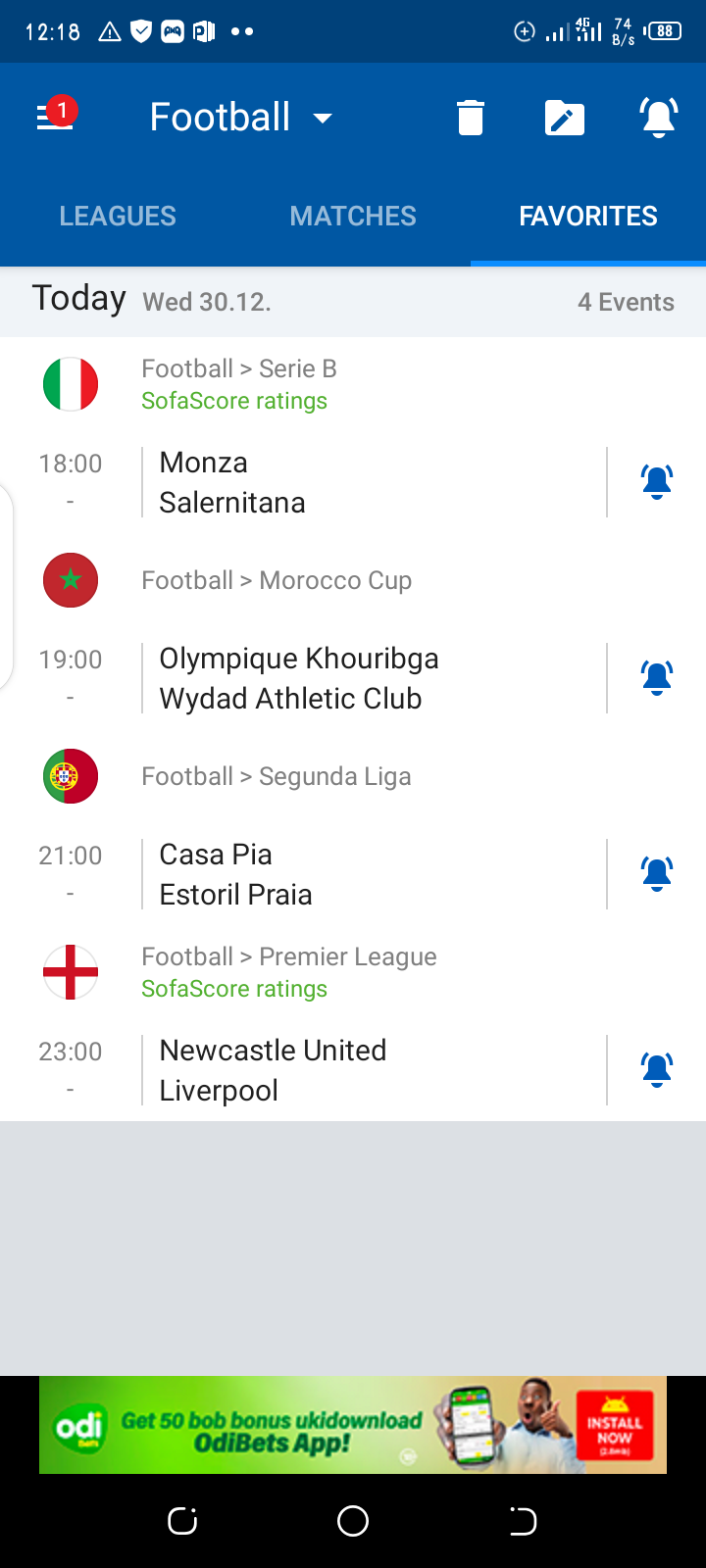
Task: Switch to the MATCHES tab
Action: coord(353,216)
